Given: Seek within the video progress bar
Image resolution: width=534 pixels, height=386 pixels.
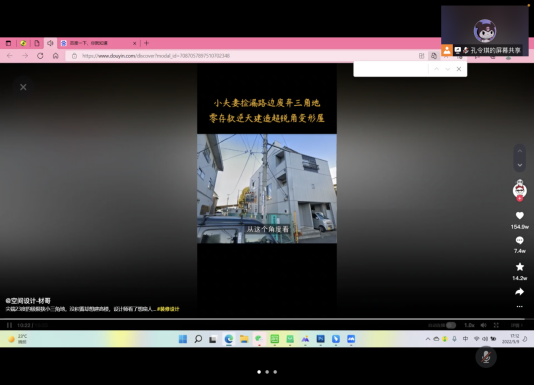Looking at the screenshot, I should 262,319.
